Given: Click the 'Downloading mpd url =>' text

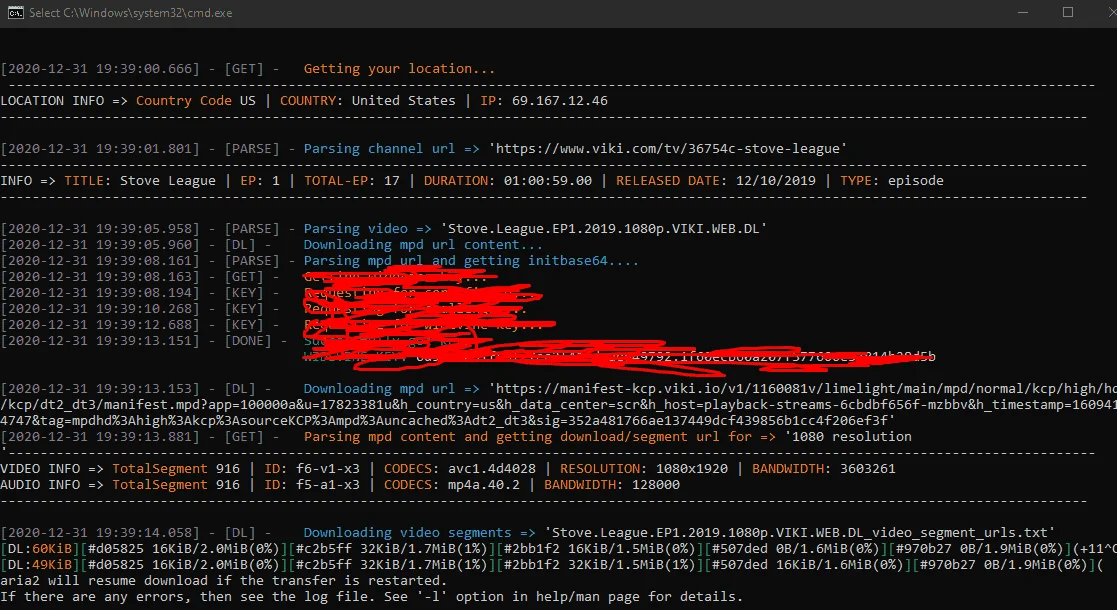Looking at the screenshot, I should click(392, 388).
